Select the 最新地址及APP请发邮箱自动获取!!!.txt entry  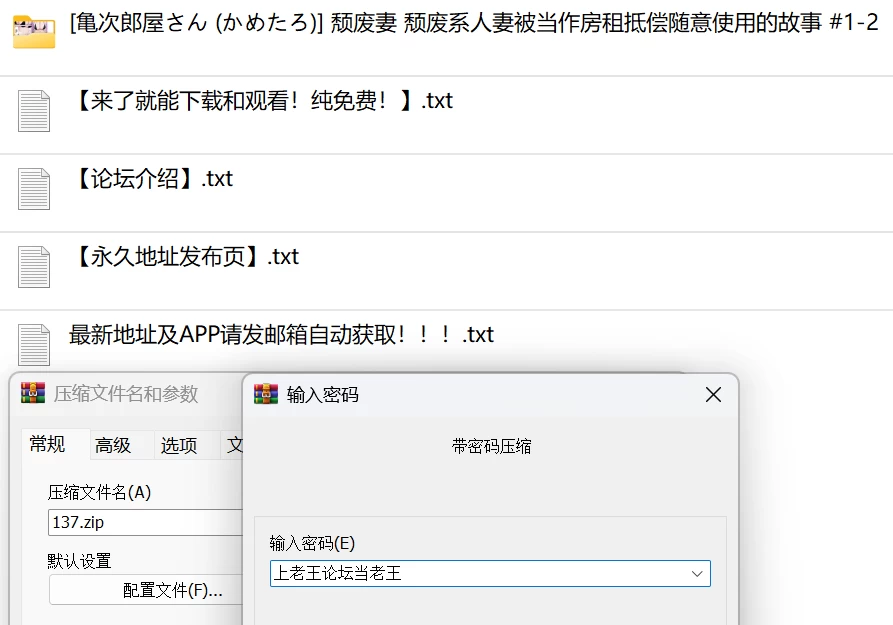[x=281, y=335]
